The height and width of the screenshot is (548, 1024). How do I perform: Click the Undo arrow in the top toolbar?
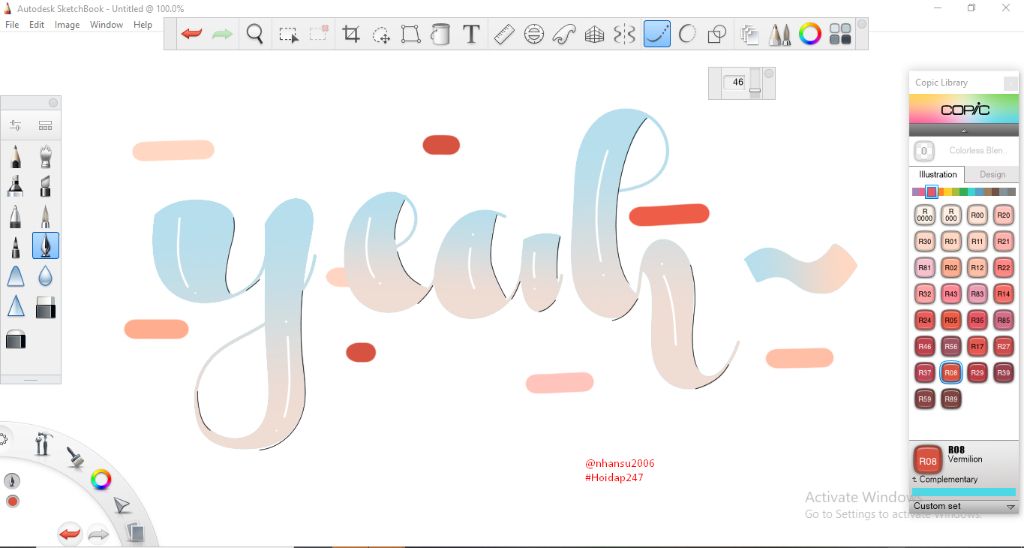191,33
